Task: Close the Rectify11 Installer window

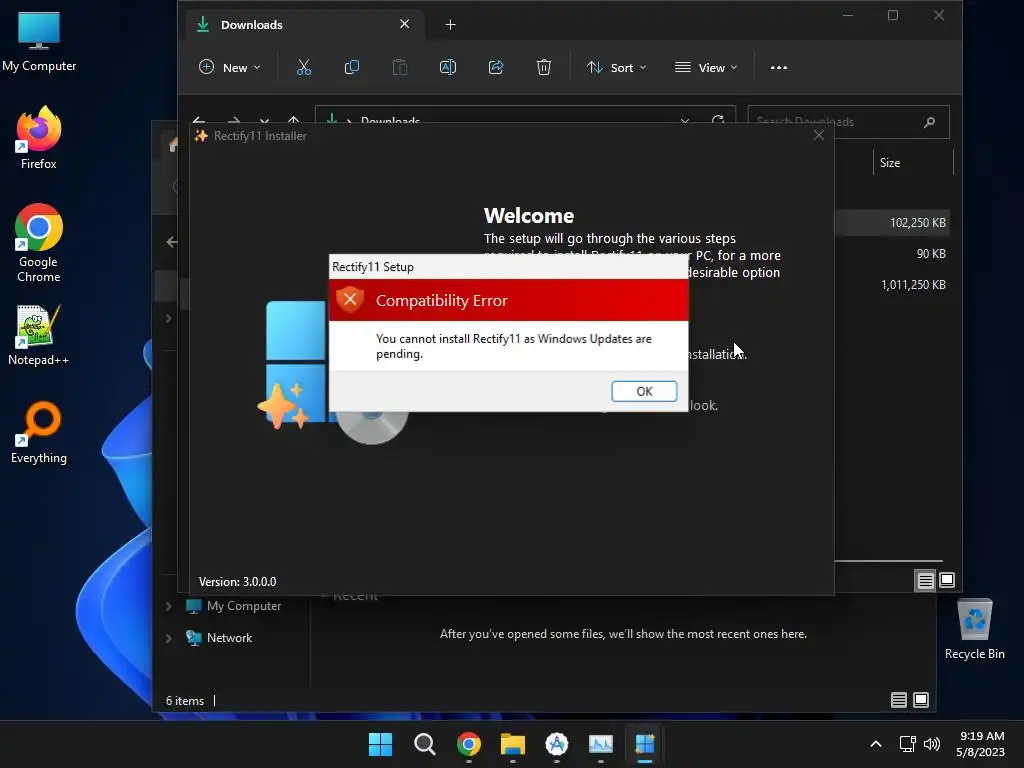Action: (x=819, y=135)
